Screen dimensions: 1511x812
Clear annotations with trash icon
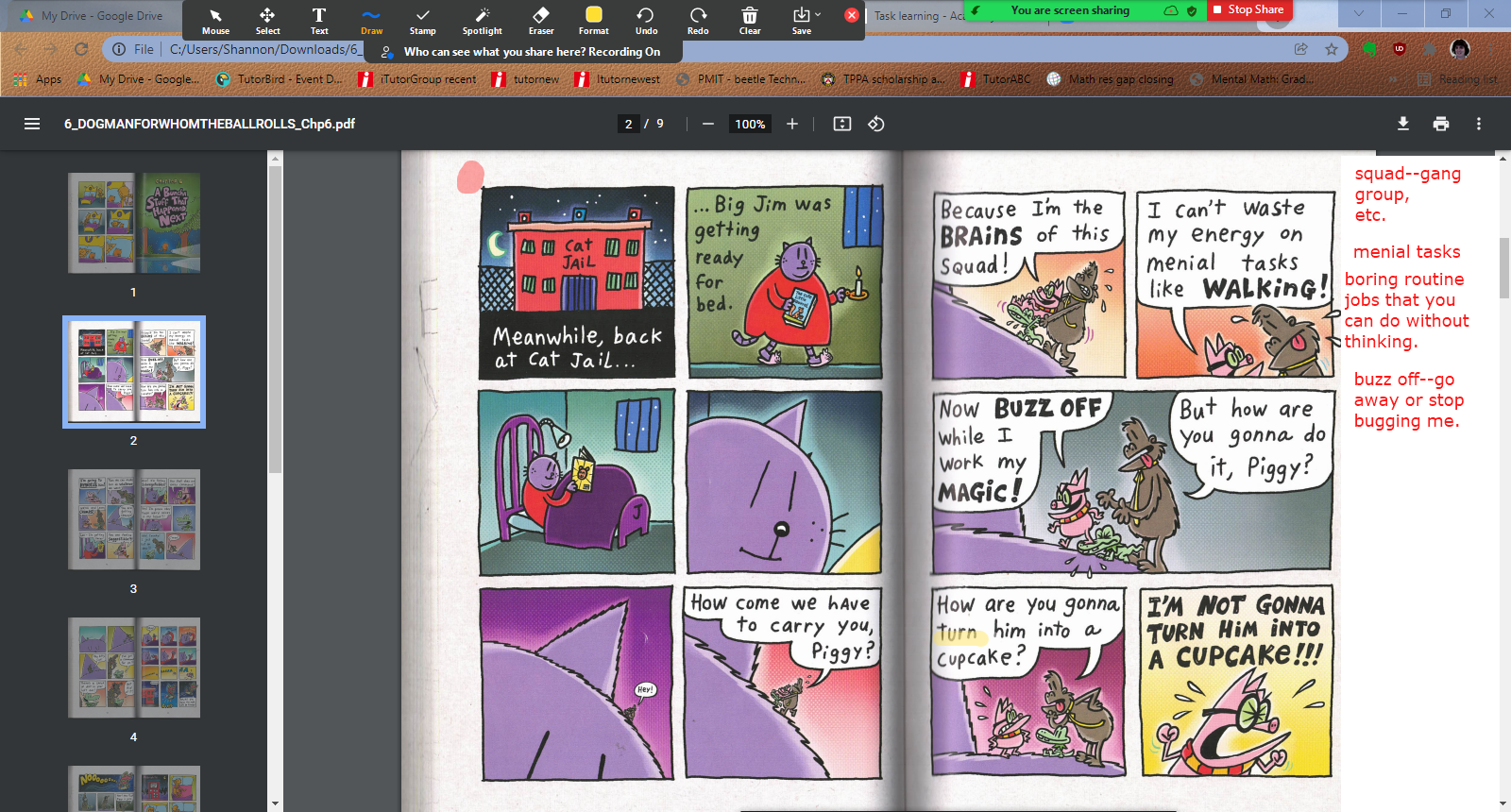click(x=750, y=20)
